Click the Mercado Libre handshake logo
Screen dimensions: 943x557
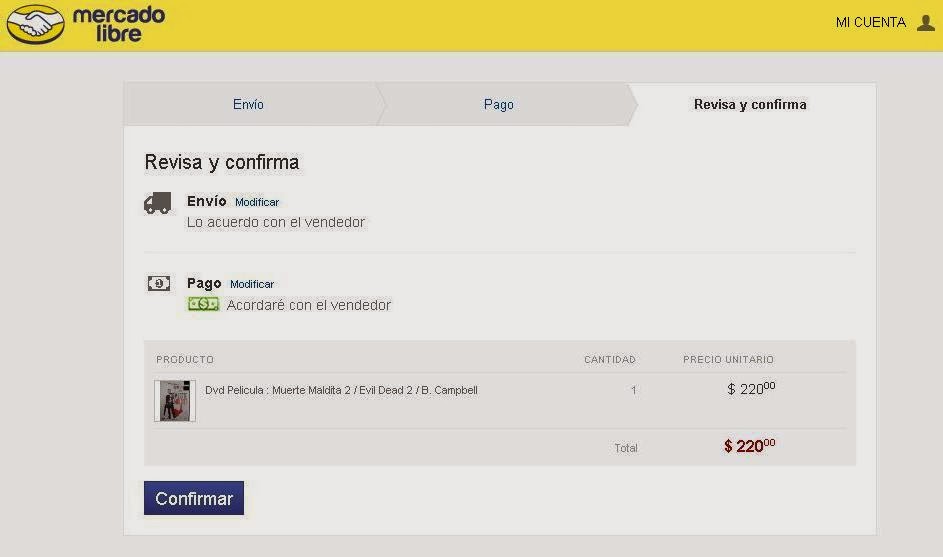35,25
